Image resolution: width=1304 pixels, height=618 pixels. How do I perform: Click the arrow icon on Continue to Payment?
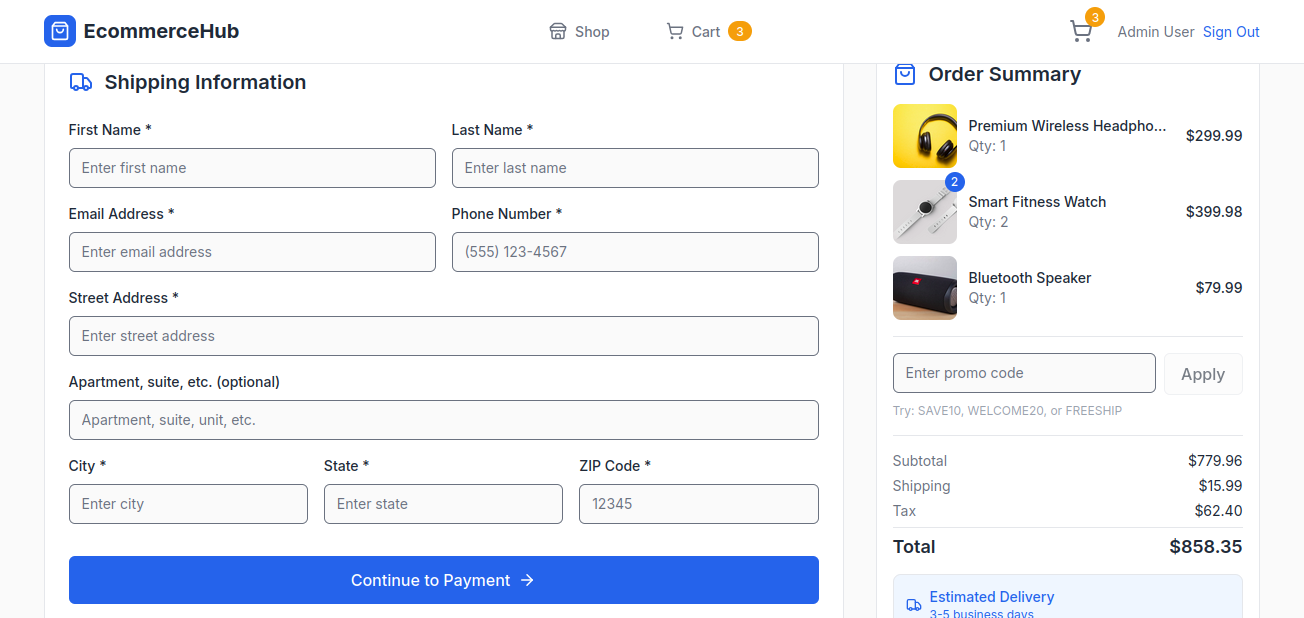point(528,580)
